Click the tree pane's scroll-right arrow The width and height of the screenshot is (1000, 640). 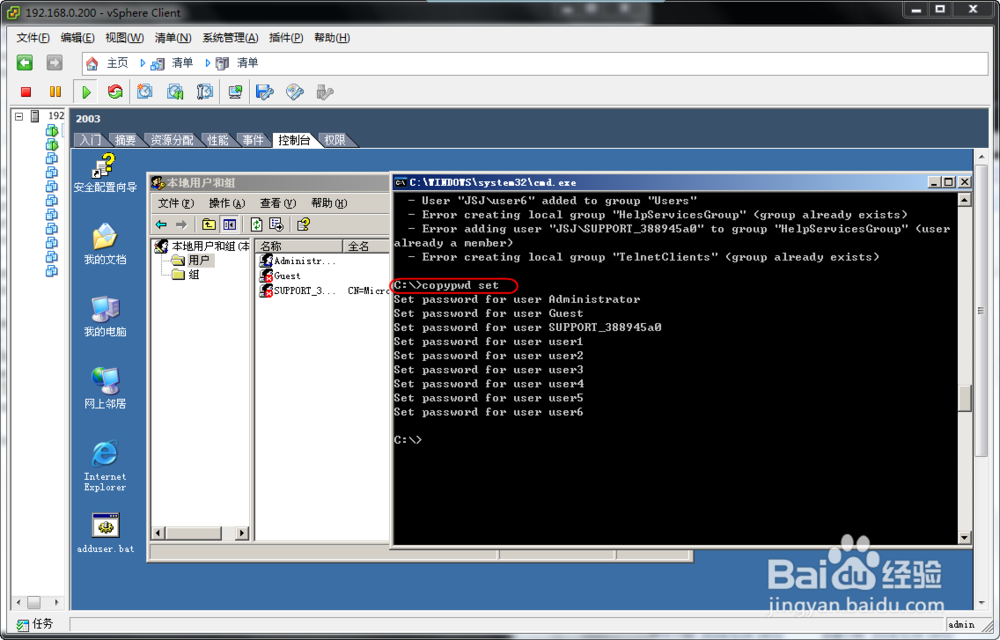pyautogui.click(x=242, y=533)
